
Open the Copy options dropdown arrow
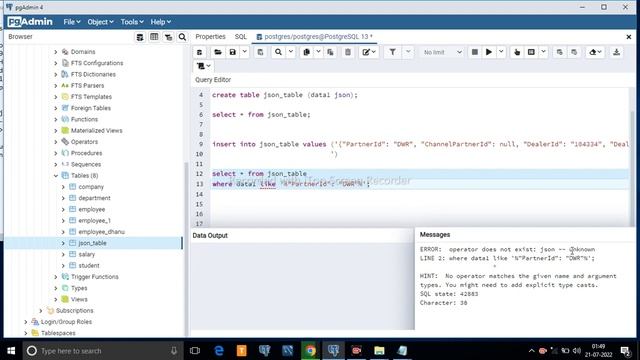pos(318,52)
